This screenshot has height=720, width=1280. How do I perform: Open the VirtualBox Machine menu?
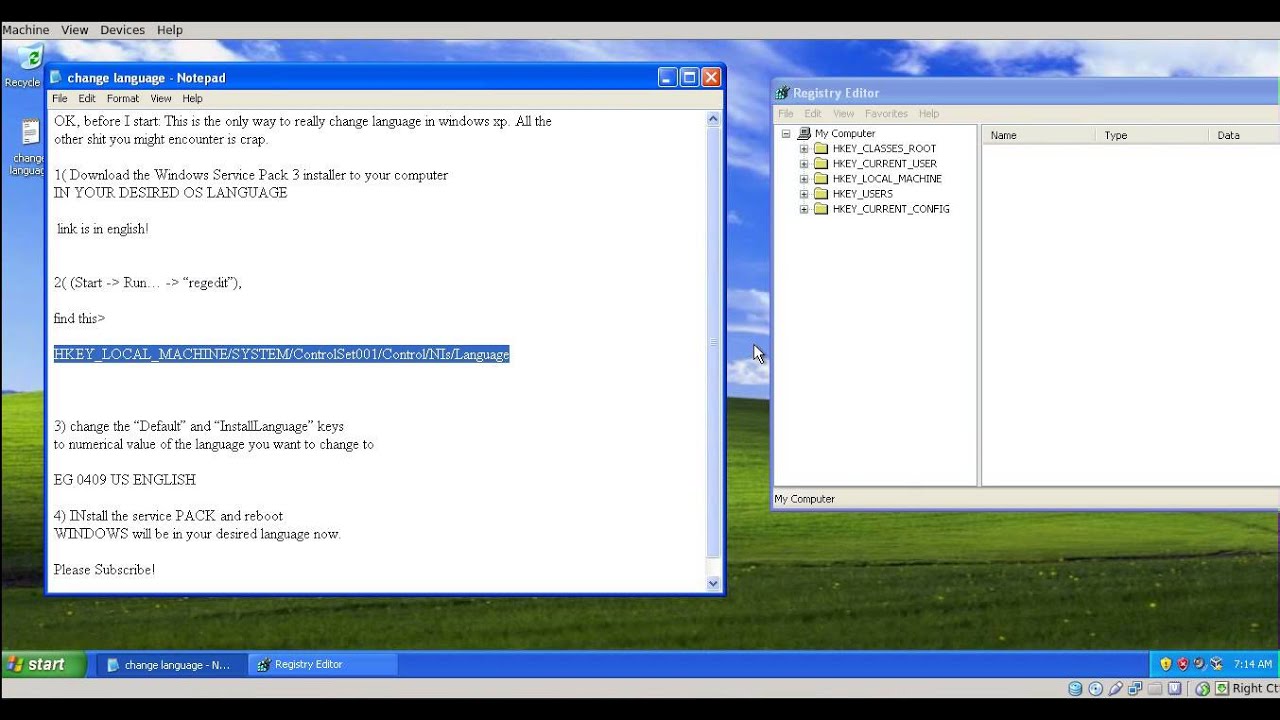coord(25,30)
